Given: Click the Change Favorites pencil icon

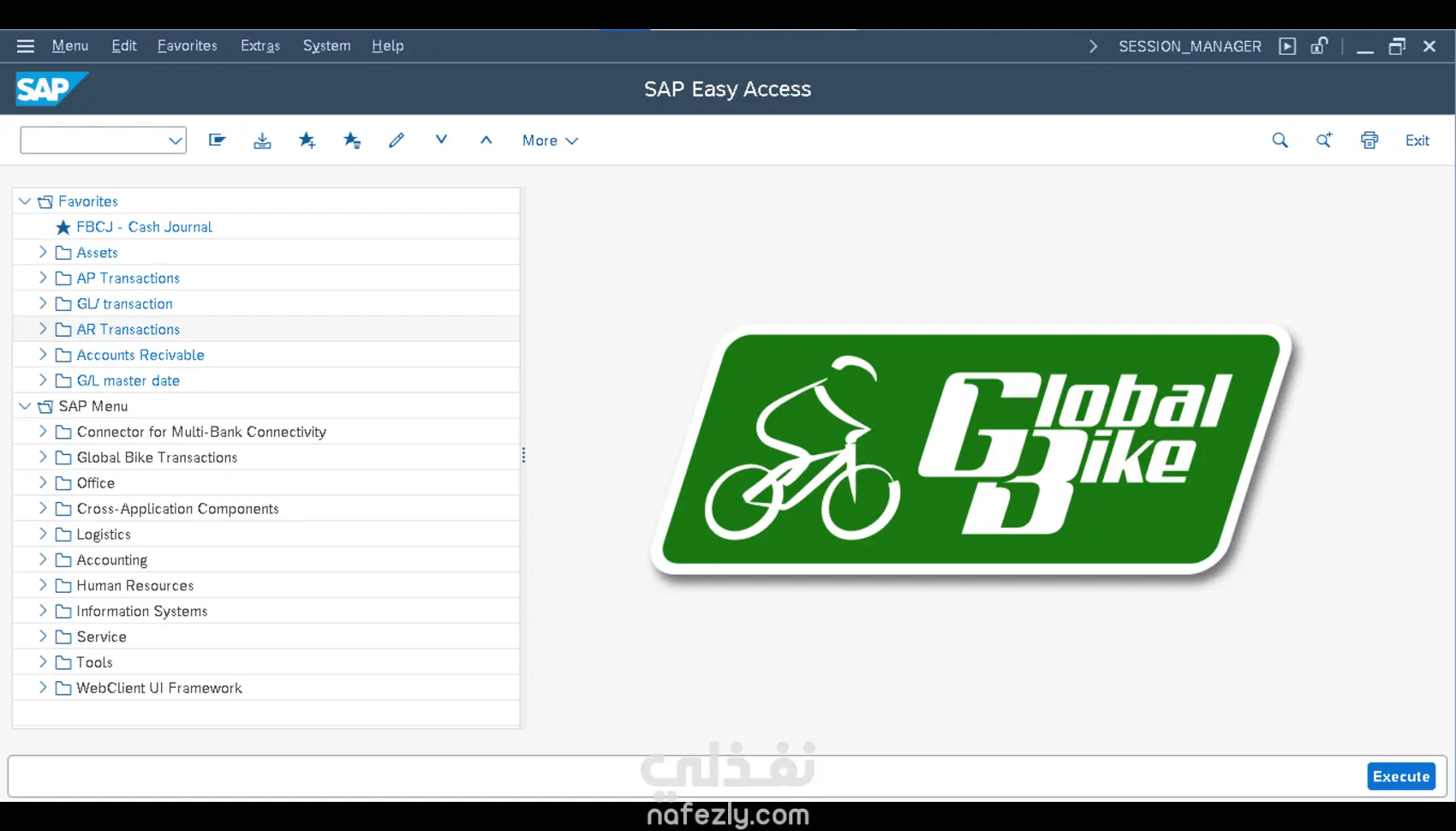Looking at the screenshot, I should coord(396,140).
